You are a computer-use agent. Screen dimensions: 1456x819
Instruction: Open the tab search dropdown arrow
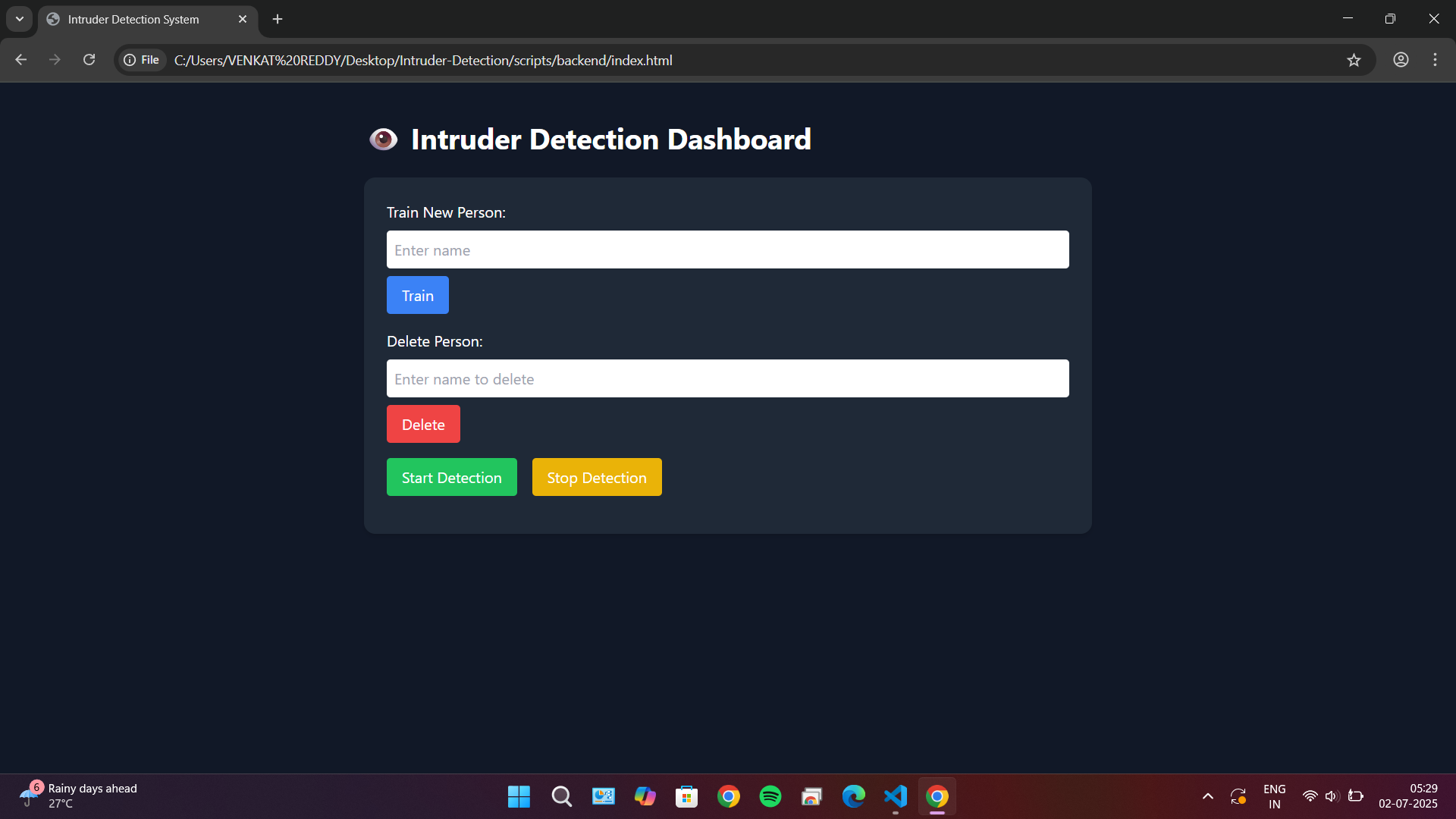(x=19, y=19)
